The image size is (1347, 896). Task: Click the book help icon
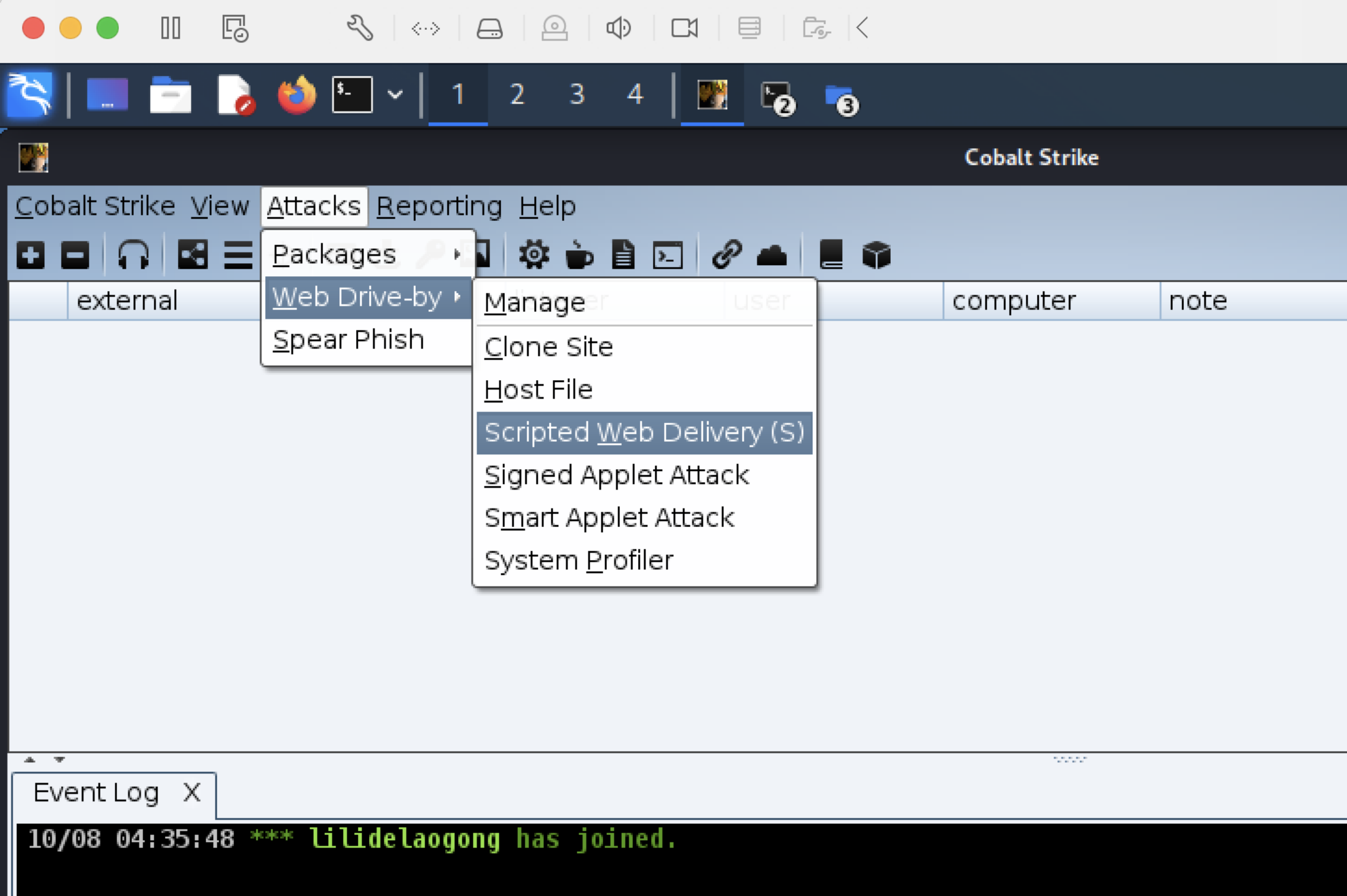(832, 255)
